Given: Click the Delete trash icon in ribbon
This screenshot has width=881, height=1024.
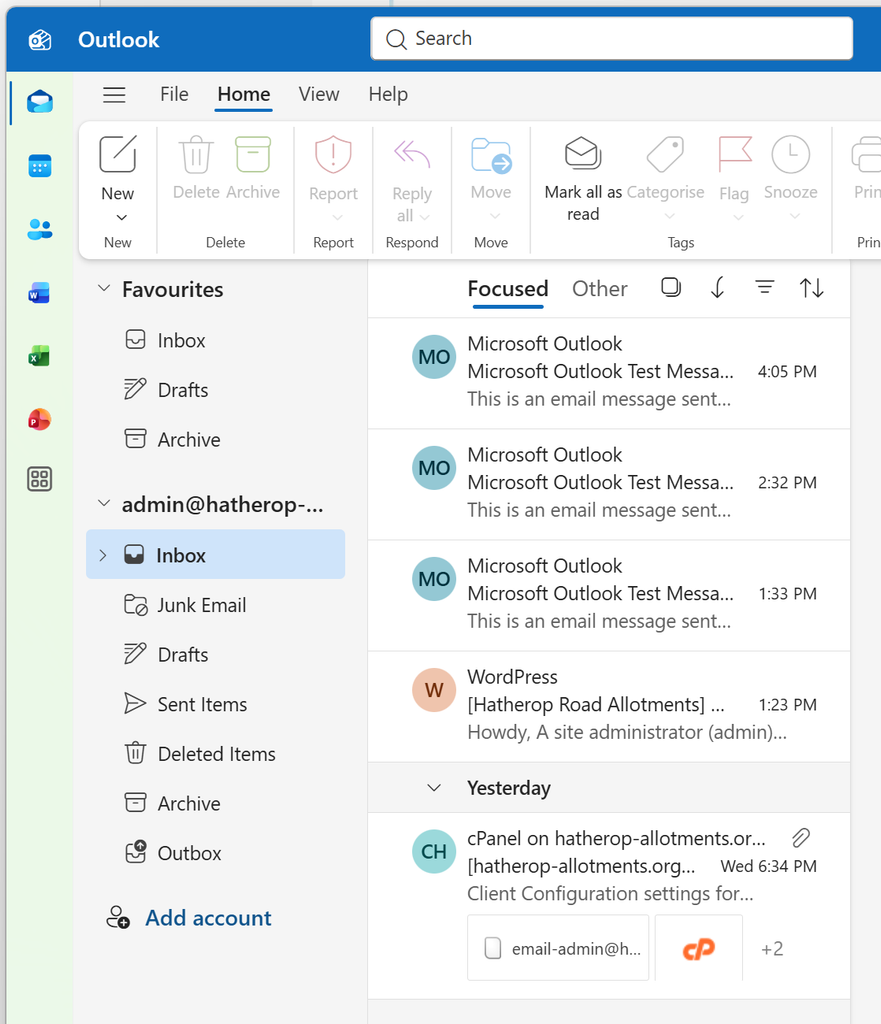Looking at the screenshot, I should click(x=196, y=154).
